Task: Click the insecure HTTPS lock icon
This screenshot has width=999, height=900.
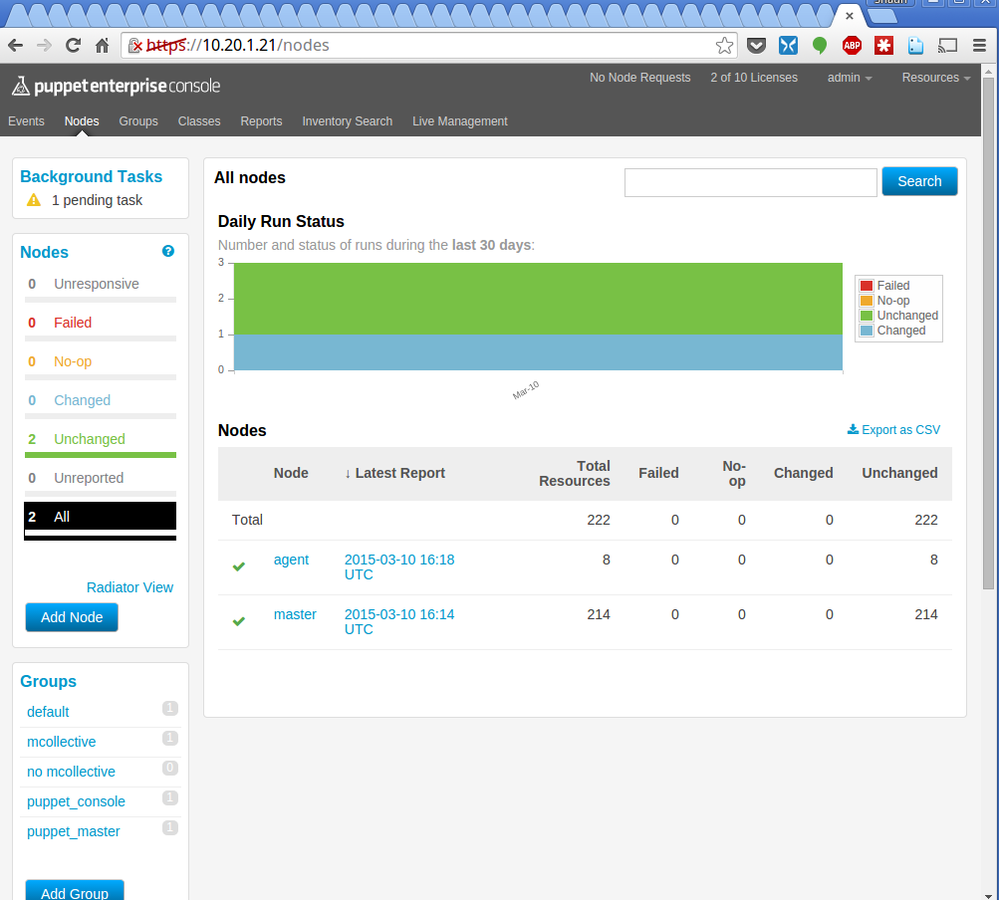Action: pos(135,45)
